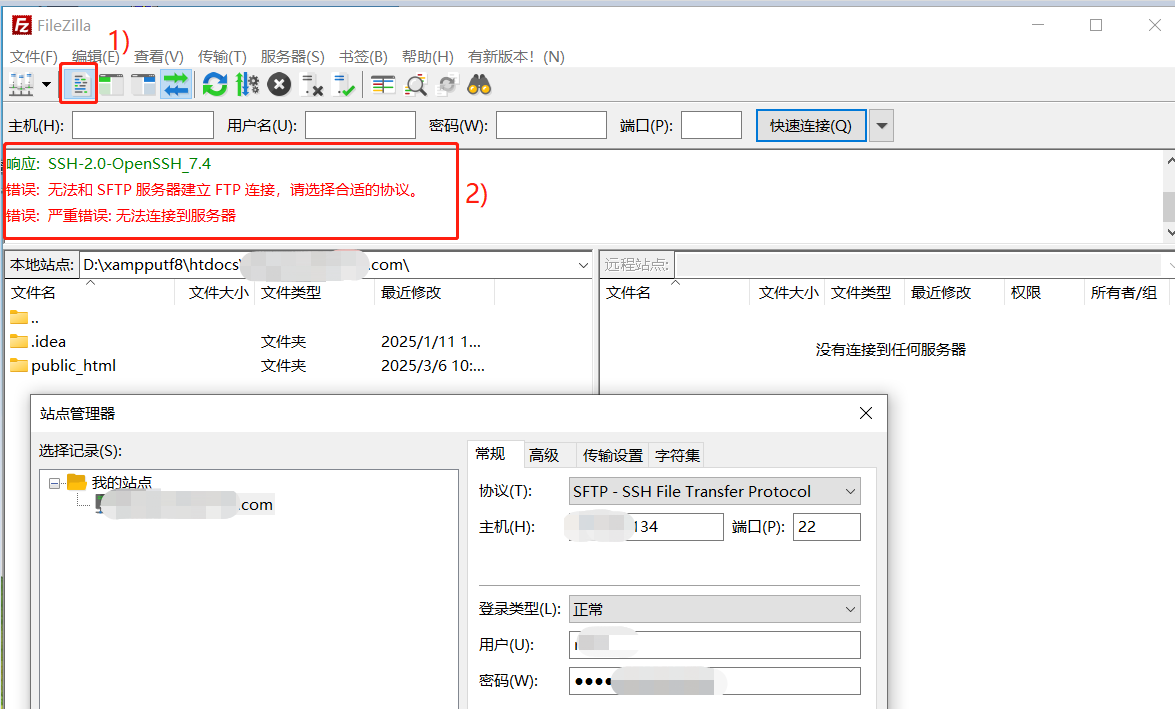Click the site manager 用户(U) field
This screenshot has height=709, width=1175.
(715, 645)
